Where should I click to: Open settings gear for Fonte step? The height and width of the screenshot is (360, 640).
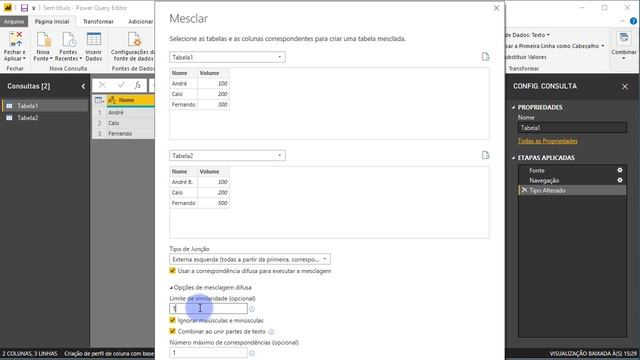[620, 170]
